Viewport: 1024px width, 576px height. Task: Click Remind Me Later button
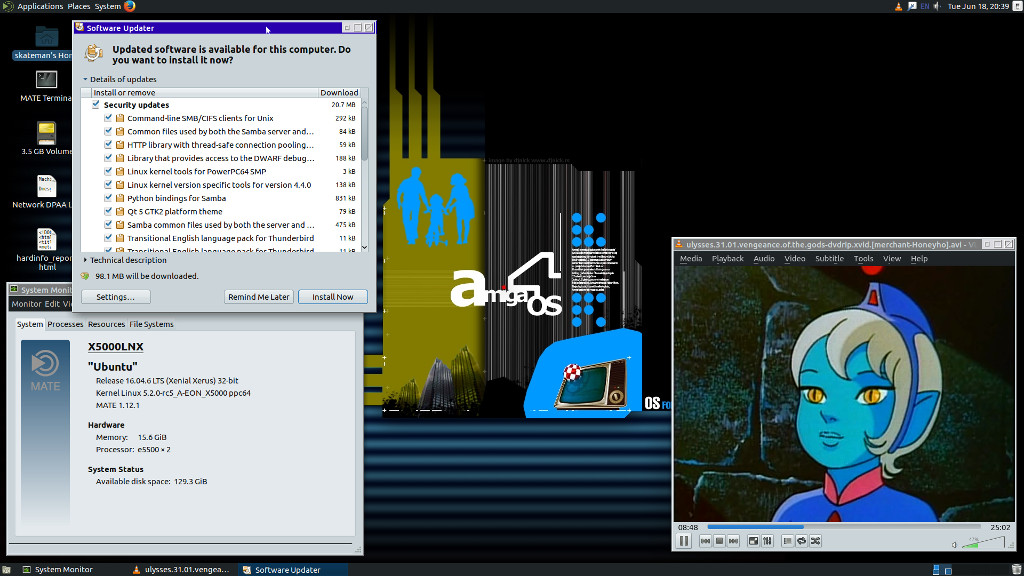click(259, 296)
